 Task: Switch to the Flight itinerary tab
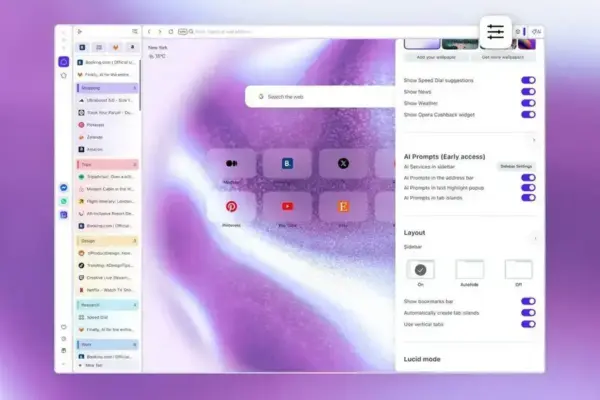click(108, 201)
